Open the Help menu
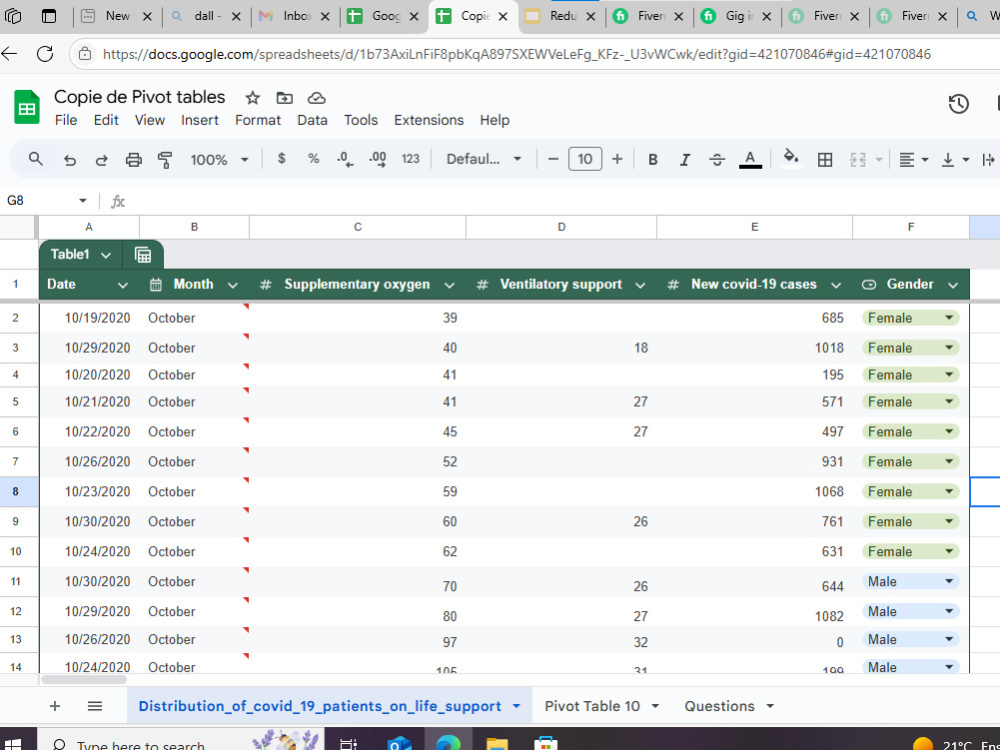The width and height of the screenshot is (1000, 750). [x=494, y=120]
